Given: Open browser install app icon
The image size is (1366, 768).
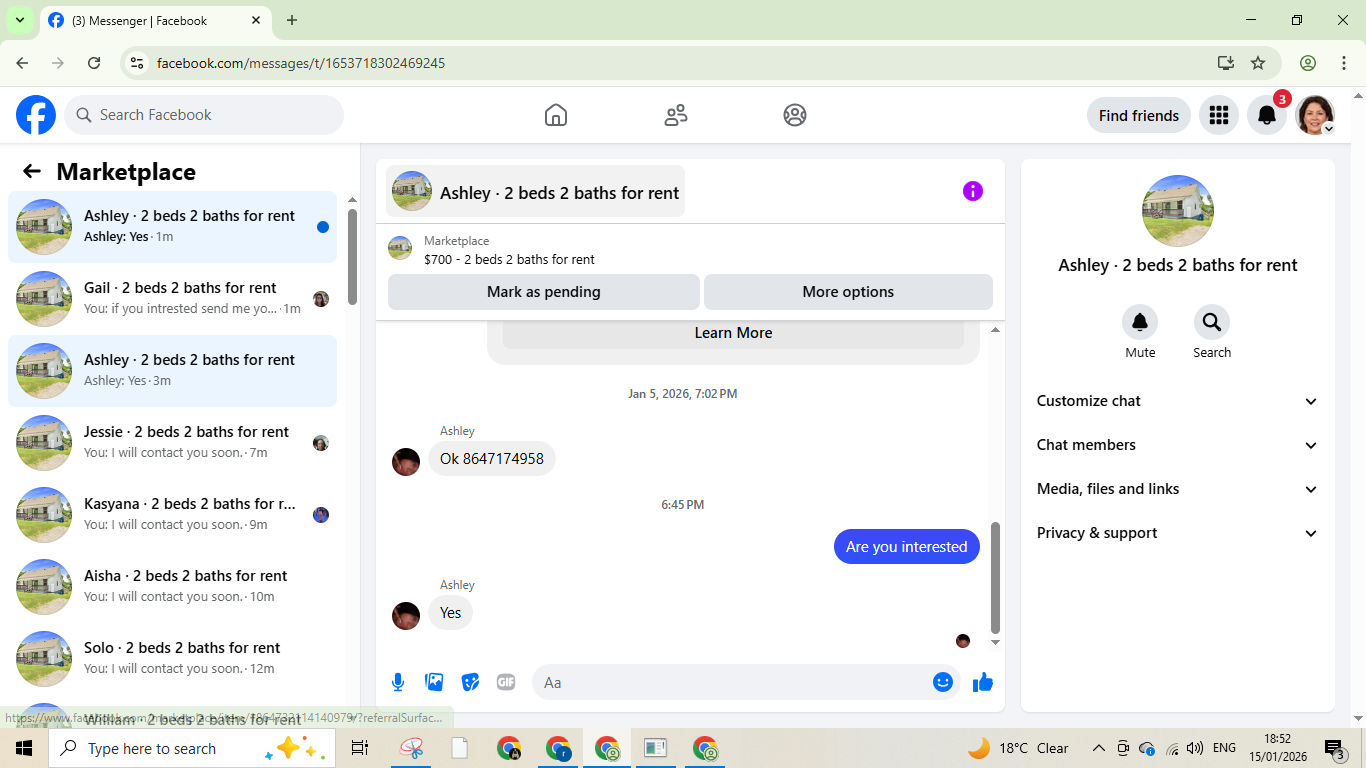Looking at the screenshot, I should 1226,63.
